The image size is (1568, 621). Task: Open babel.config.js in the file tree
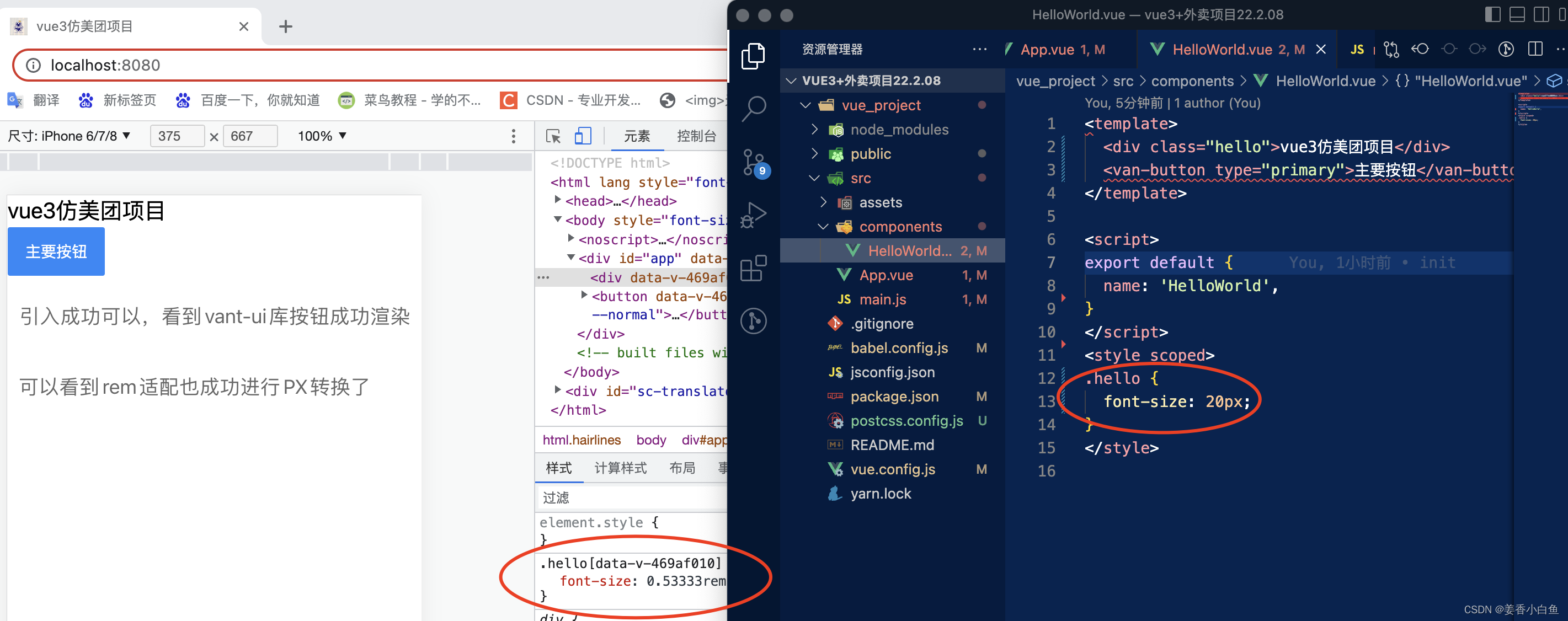click(x=892, y=348)
